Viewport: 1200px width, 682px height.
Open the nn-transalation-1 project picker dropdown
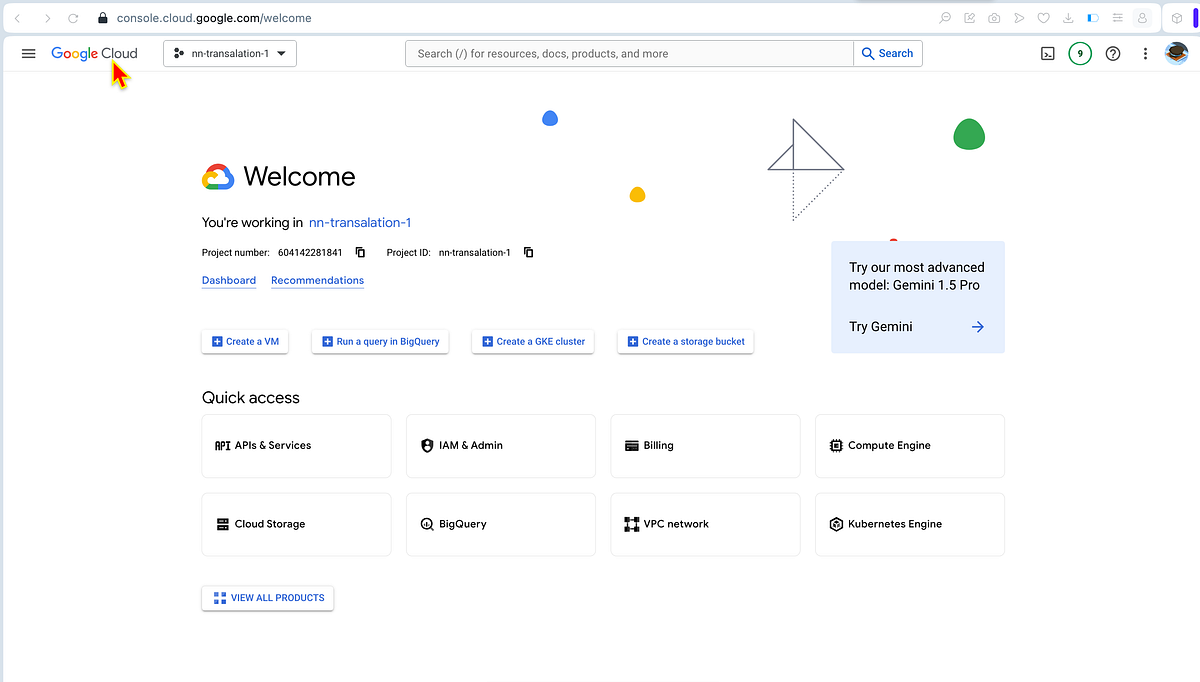pos(229,53)
